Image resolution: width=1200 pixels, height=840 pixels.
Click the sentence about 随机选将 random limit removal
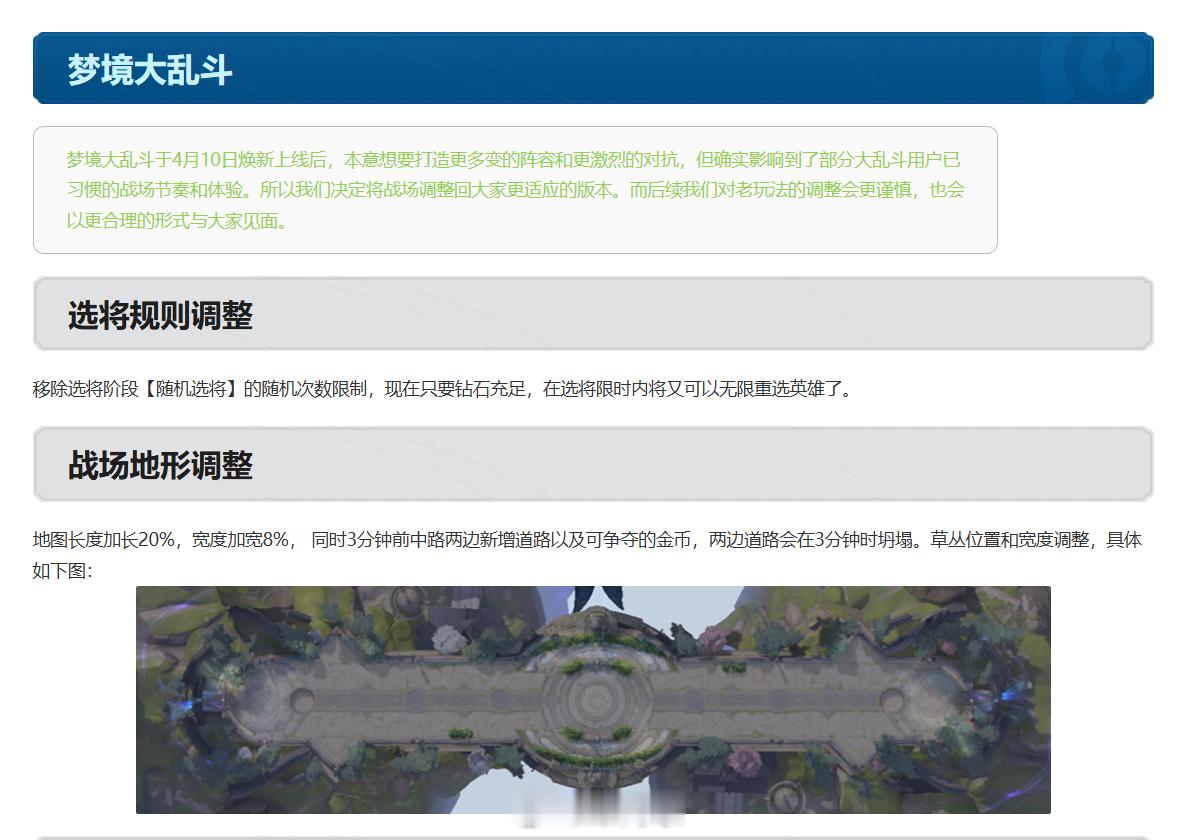[x=444, y=389]
